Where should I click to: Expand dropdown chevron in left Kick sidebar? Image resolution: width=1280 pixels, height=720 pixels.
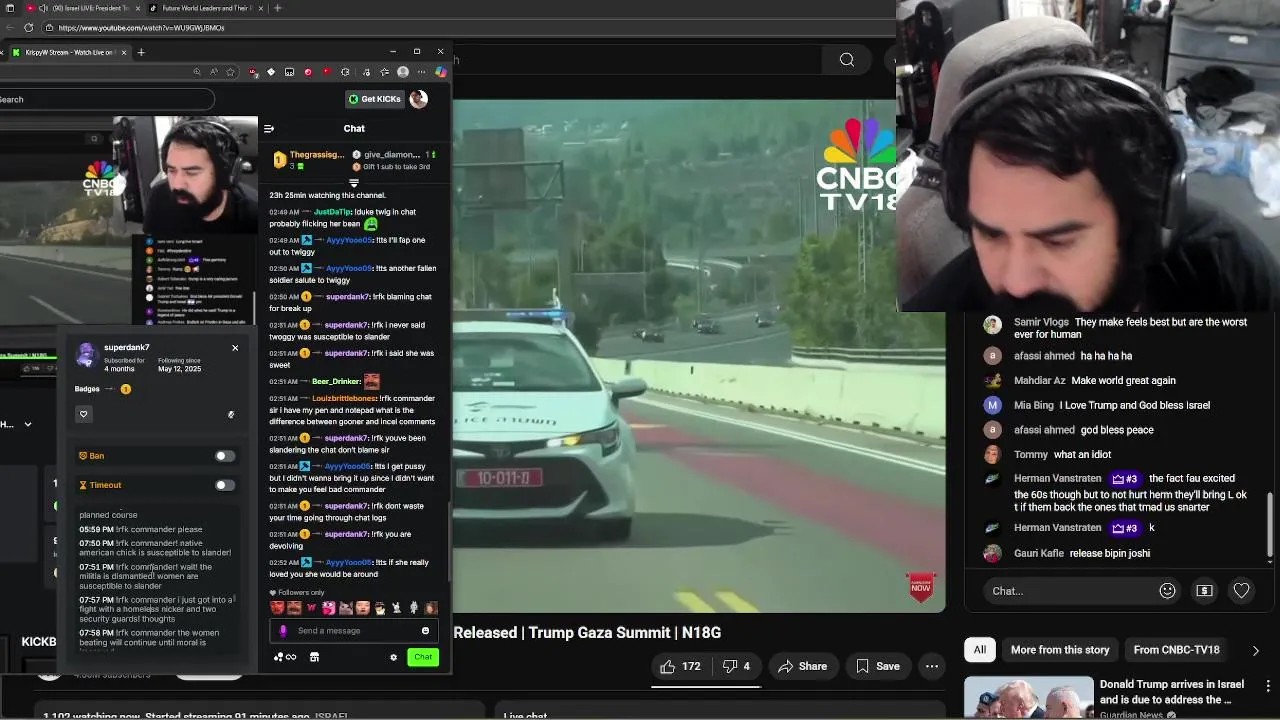pos(28,424)
